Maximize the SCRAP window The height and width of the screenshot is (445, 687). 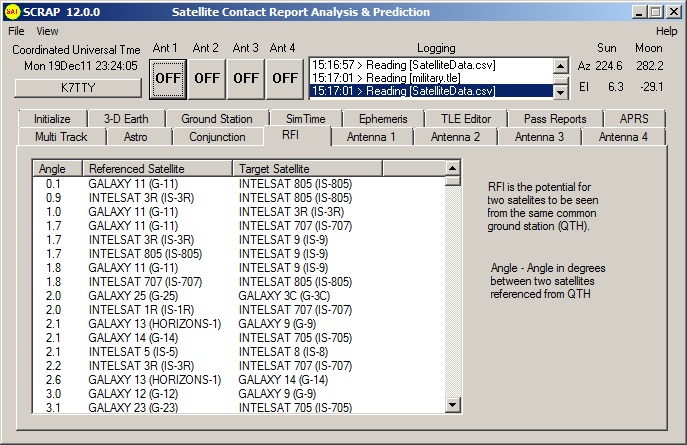pos(656,12)
